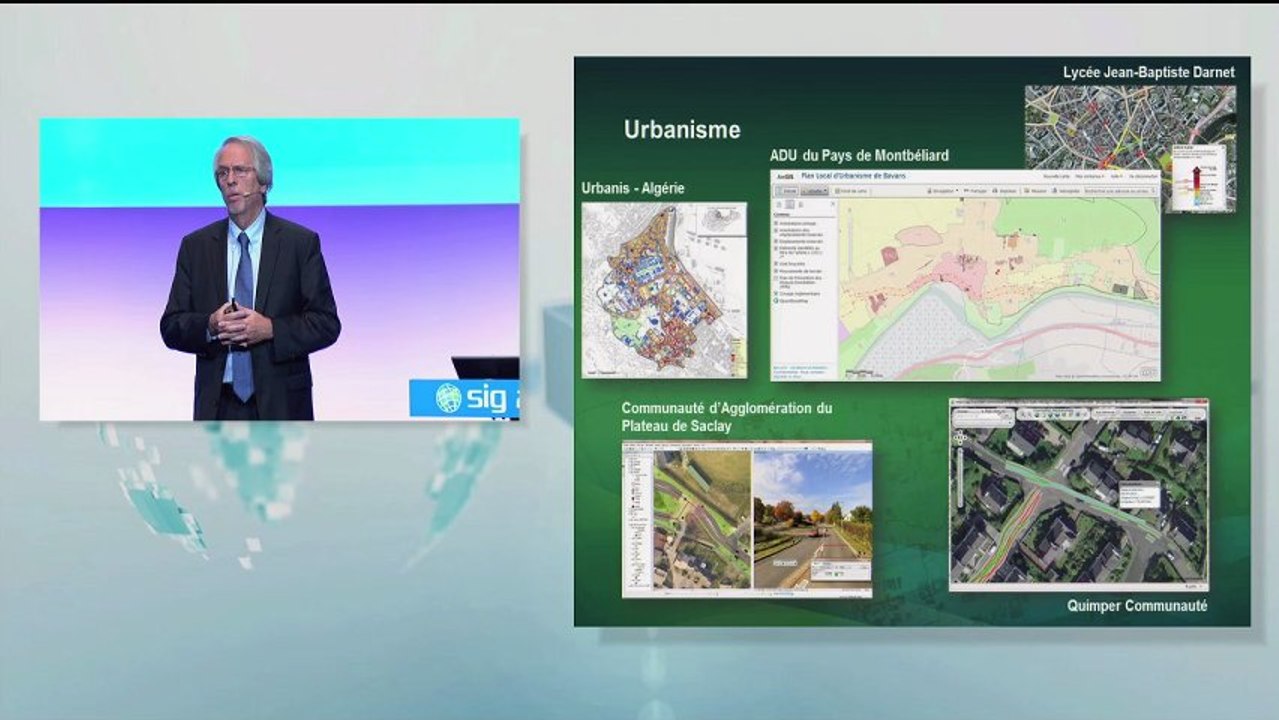Click the zoom slider on the Quimper map
This screenshot has height=720, width=1279.
click(x=960, y=477)
